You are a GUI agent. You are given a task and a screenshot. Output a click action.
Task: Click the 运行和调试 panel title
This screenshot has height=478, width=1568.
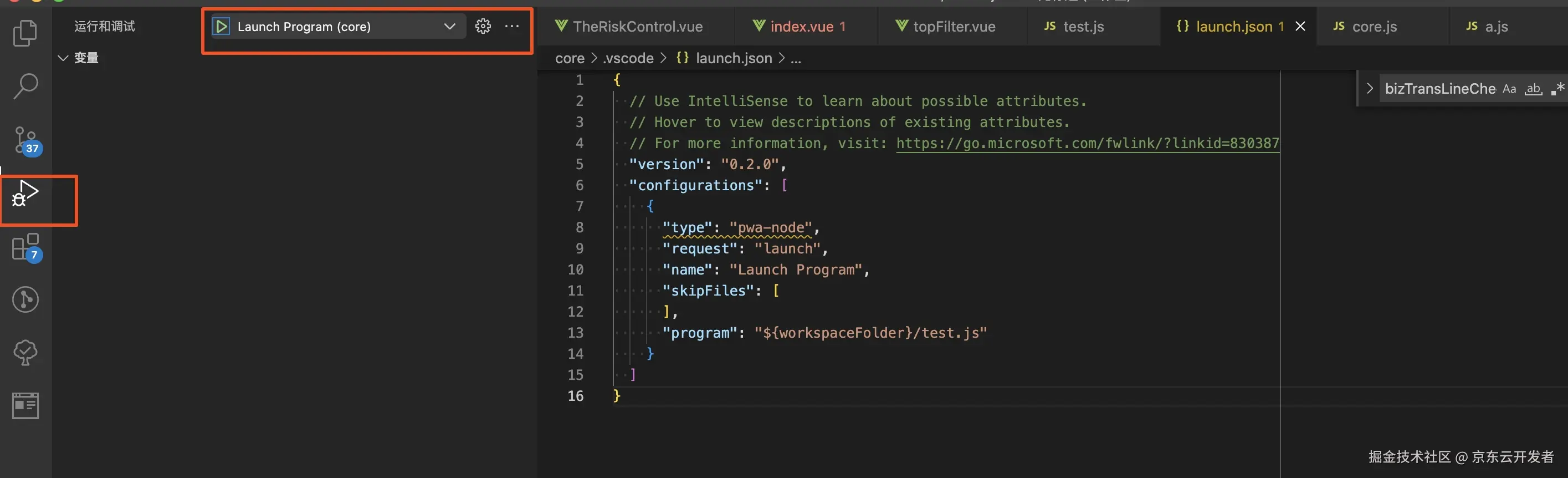click(105, 26)
